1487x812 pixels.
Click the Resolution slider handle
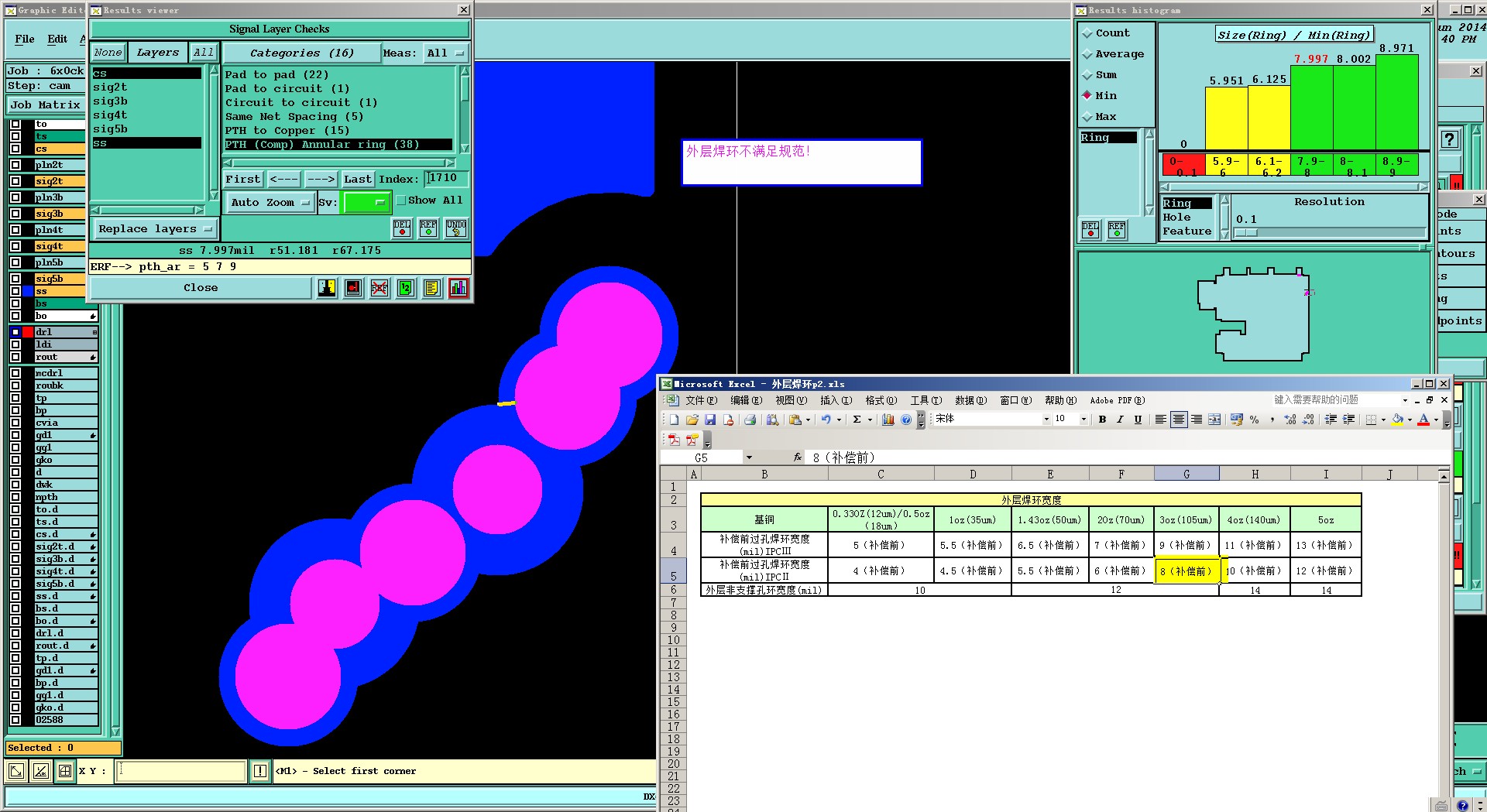pyautogui.click(x=1245, y=232)
